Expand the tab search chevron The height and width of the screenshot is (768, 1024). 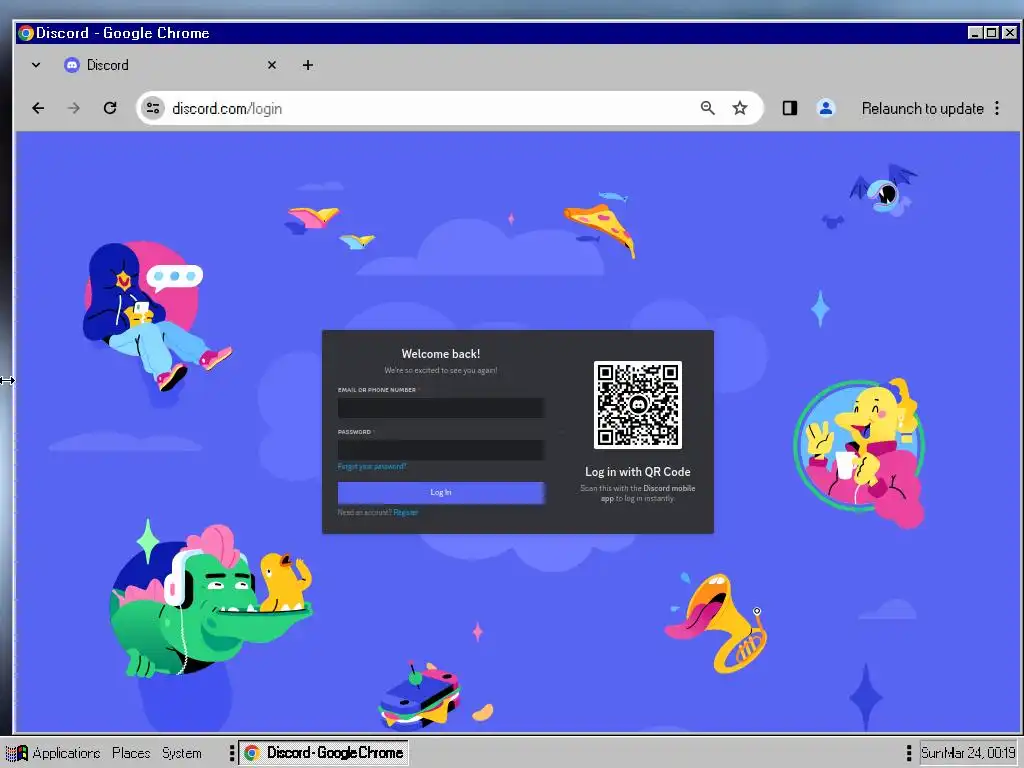(x=36, y=65)
